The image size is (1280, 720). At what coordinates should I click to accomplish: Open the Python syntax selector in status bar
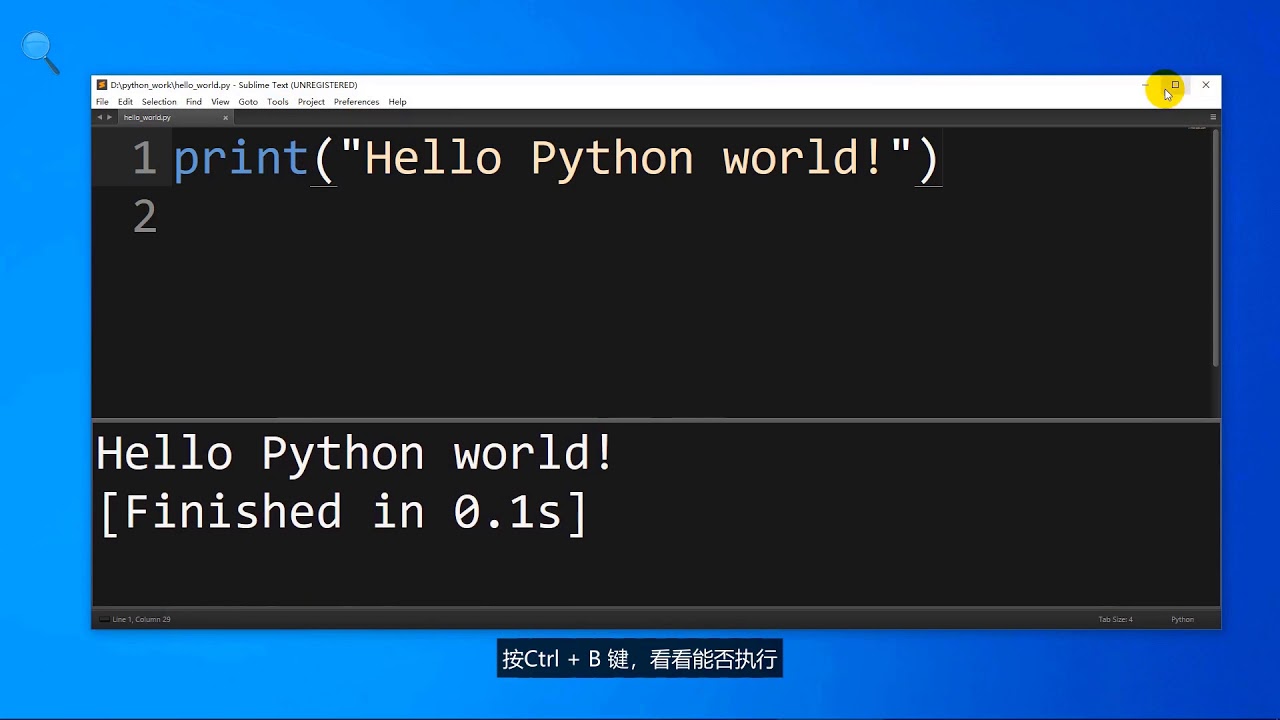1183,619
